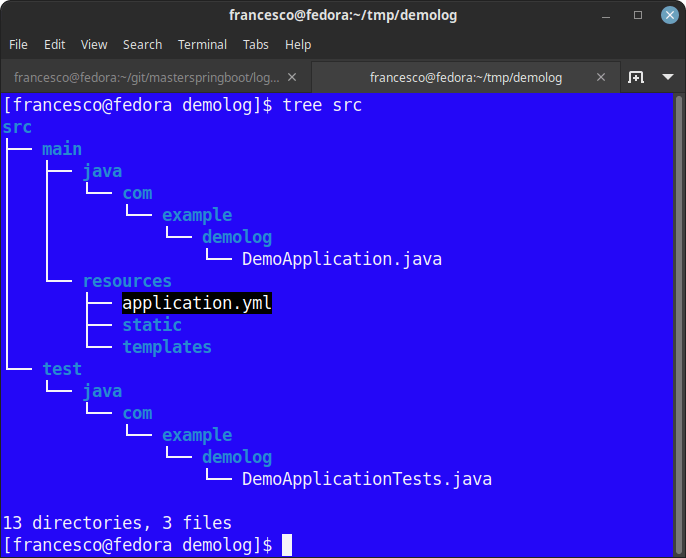Click the 'example' folder under main
The image size is (686, 558).
click(197, 215)
